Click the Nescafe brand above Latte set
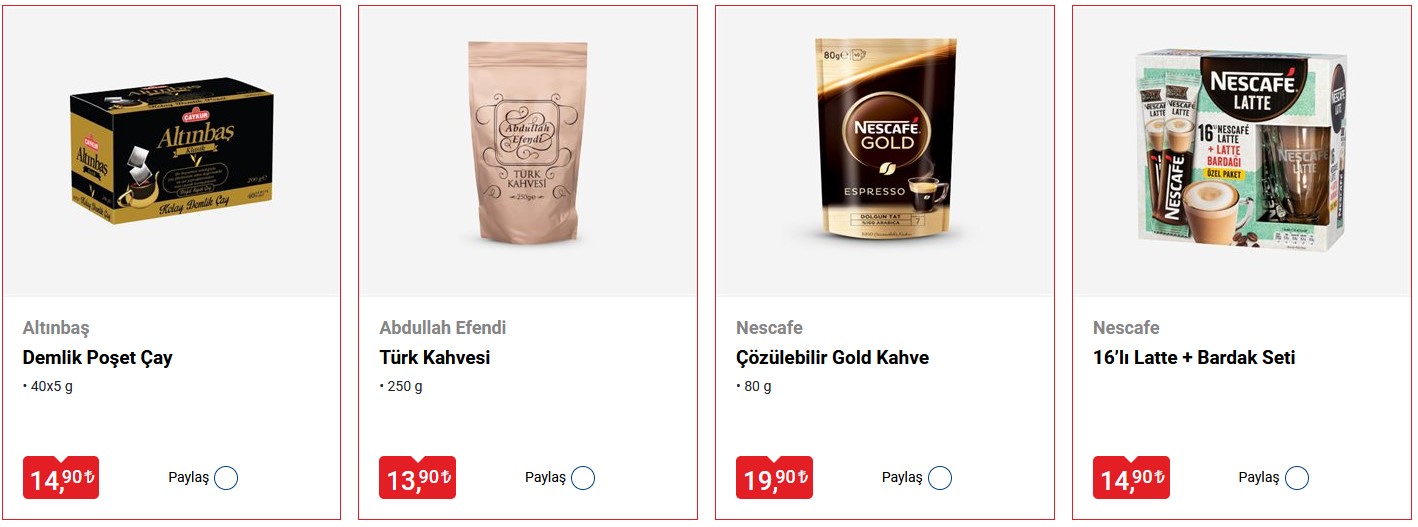 pos(1126,328)
